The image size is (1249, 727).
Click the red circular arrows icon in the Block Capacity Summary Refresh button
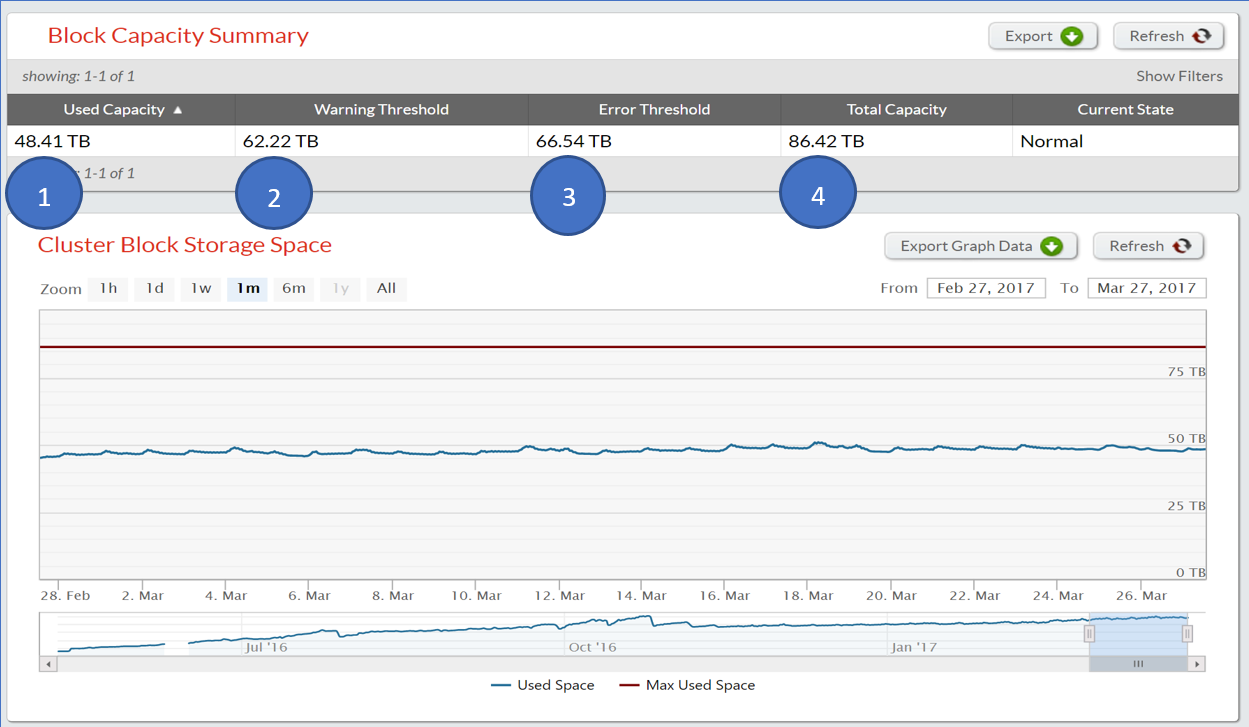click(x=1200, y=36)
